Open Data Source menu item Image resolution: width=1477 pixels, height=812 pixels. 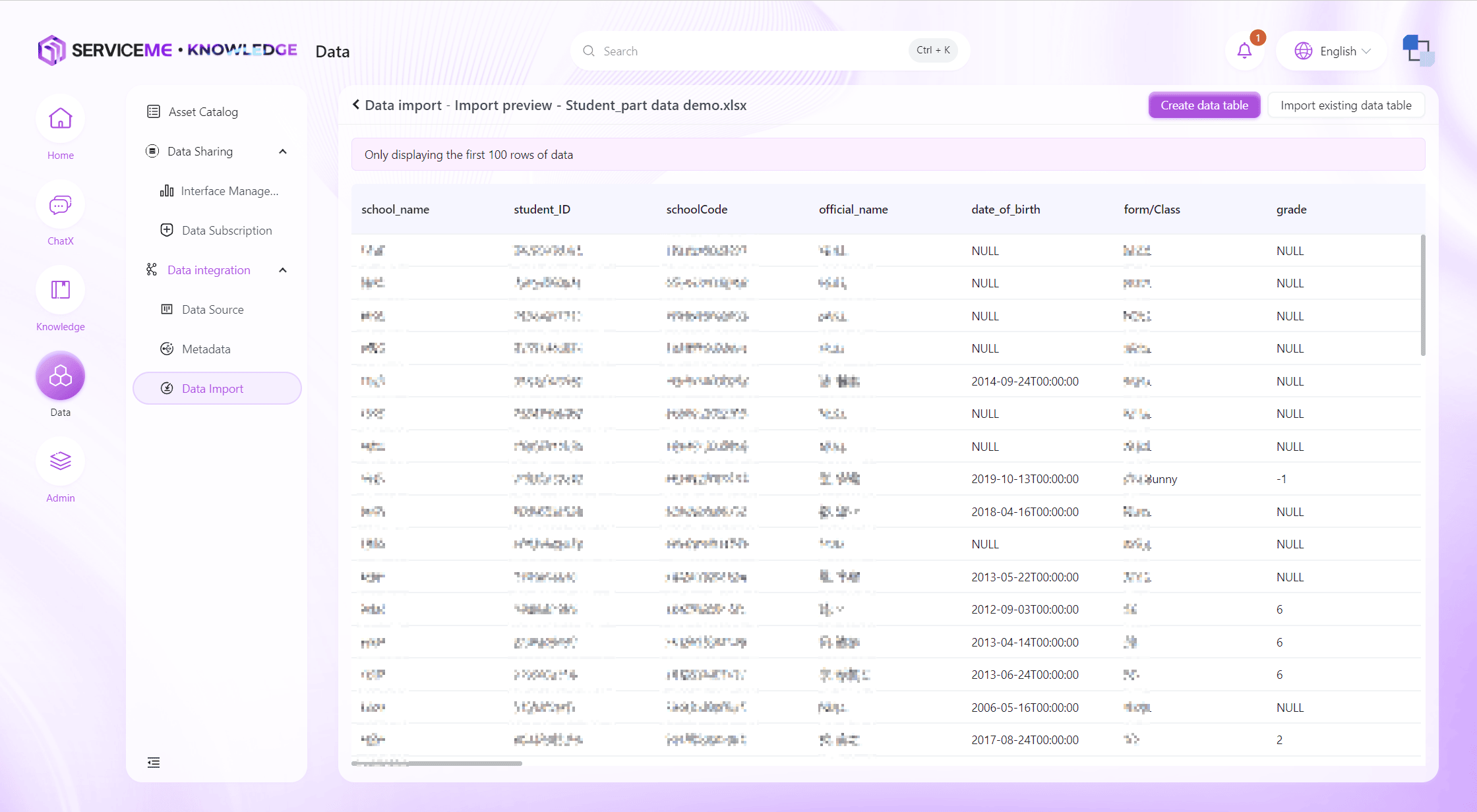(x=212, y=310)
